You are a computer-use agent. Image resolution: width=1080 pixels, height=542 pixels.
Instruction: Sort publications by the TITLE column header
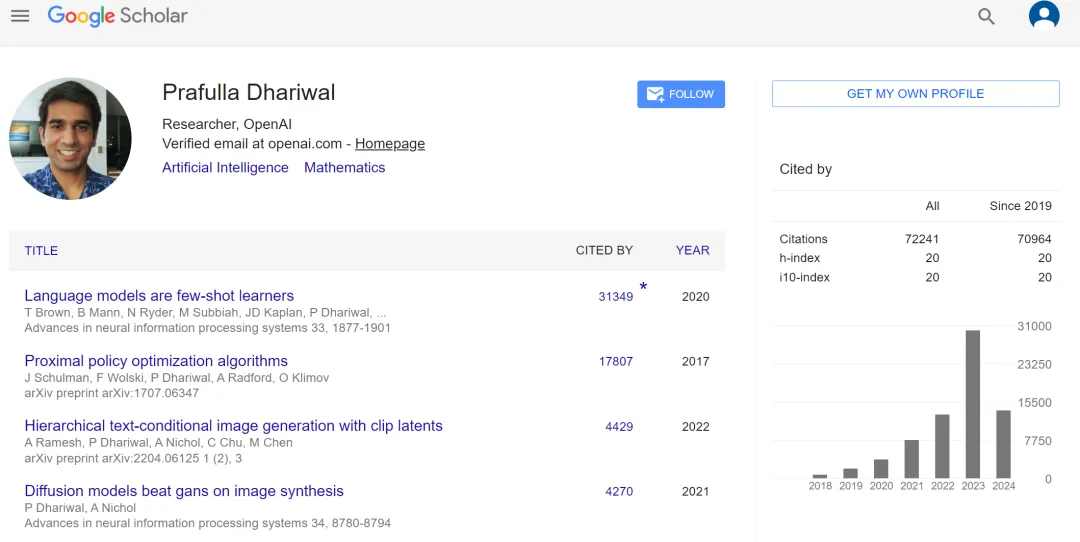pyautogui.click(x=41, y=251)
